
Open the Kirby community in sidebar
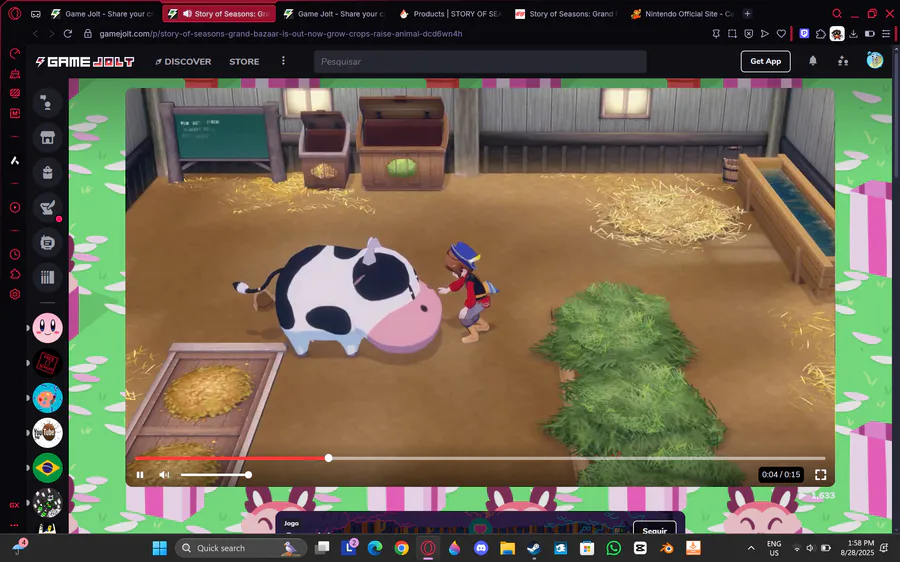click(47, 328)
